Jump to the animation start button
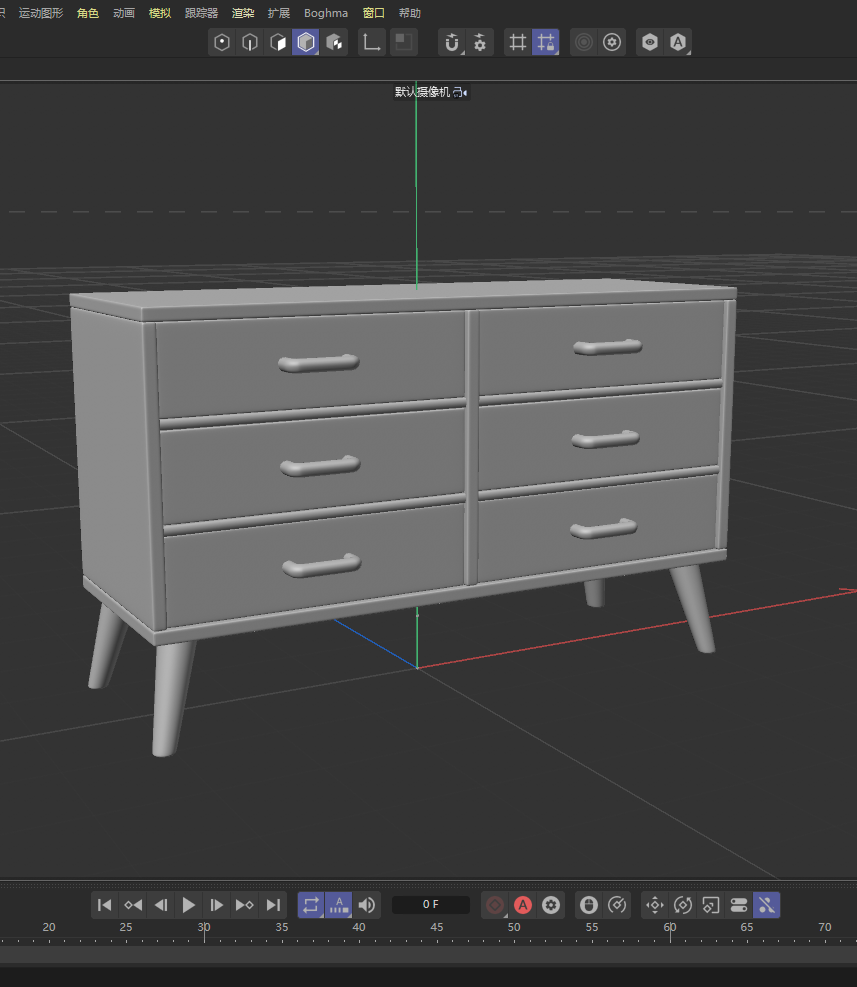 [105, 905]
